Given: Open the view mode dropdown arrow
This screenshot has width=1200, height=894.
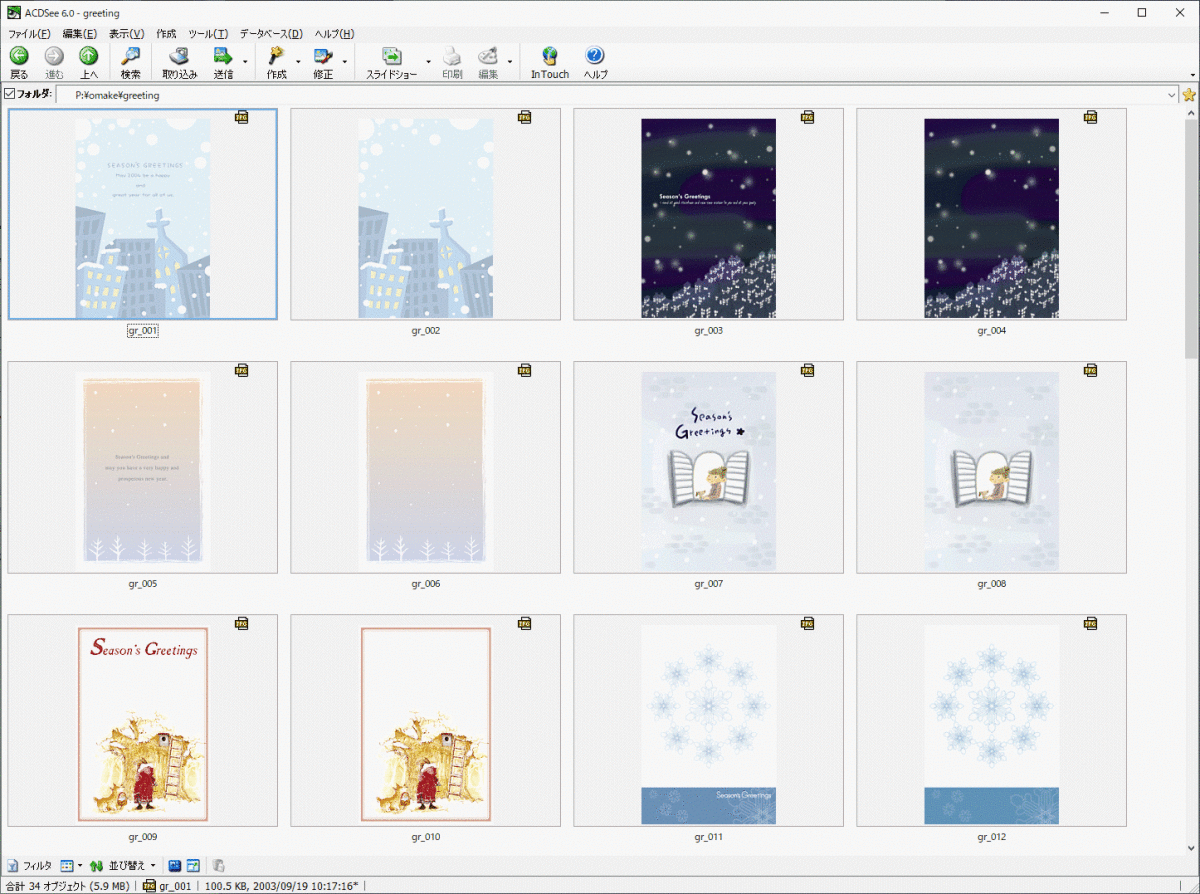Looking at the screenshot, I should pyautogui.click(x=80, y=865).
